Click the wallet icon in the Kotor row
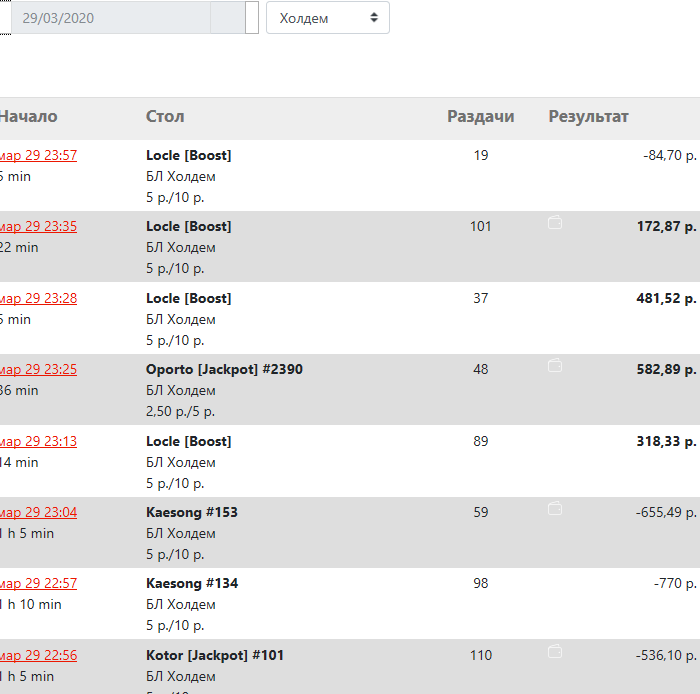 (555, 653)
